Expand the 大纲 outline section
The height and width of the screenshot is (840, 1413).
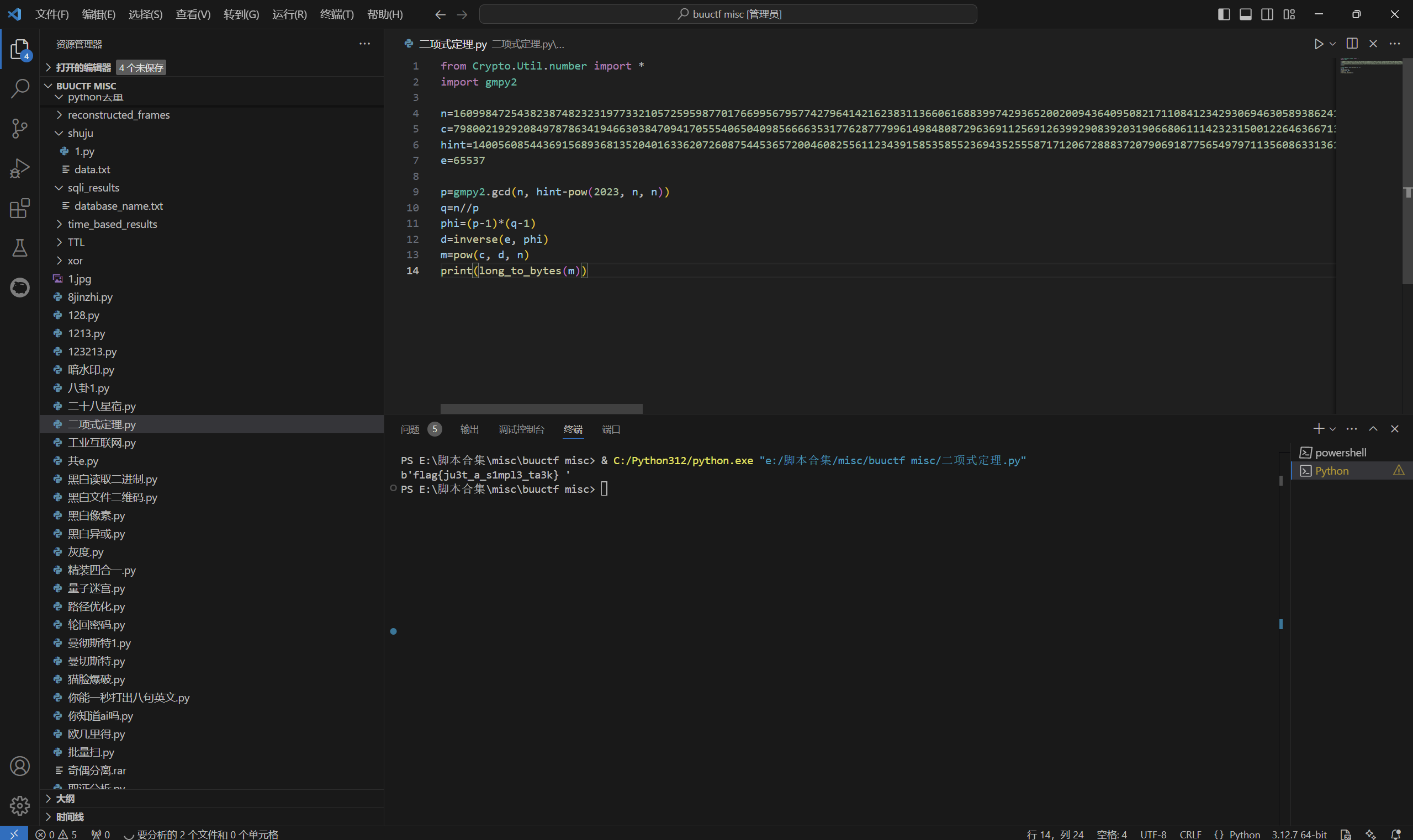[211, 799]
